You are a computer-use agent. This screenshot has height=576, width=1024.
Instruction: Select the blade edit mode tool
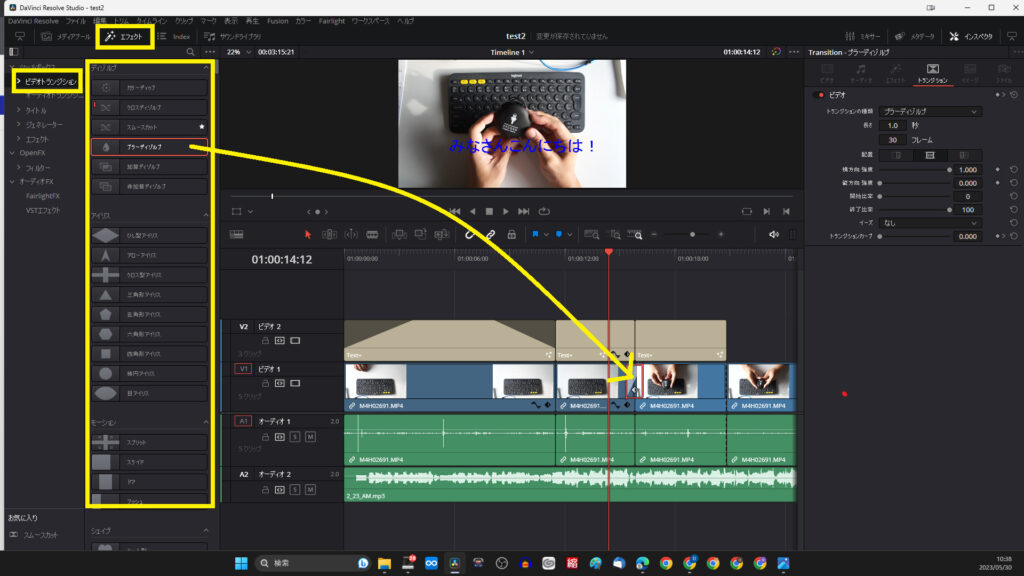click(x=372, y=234)
